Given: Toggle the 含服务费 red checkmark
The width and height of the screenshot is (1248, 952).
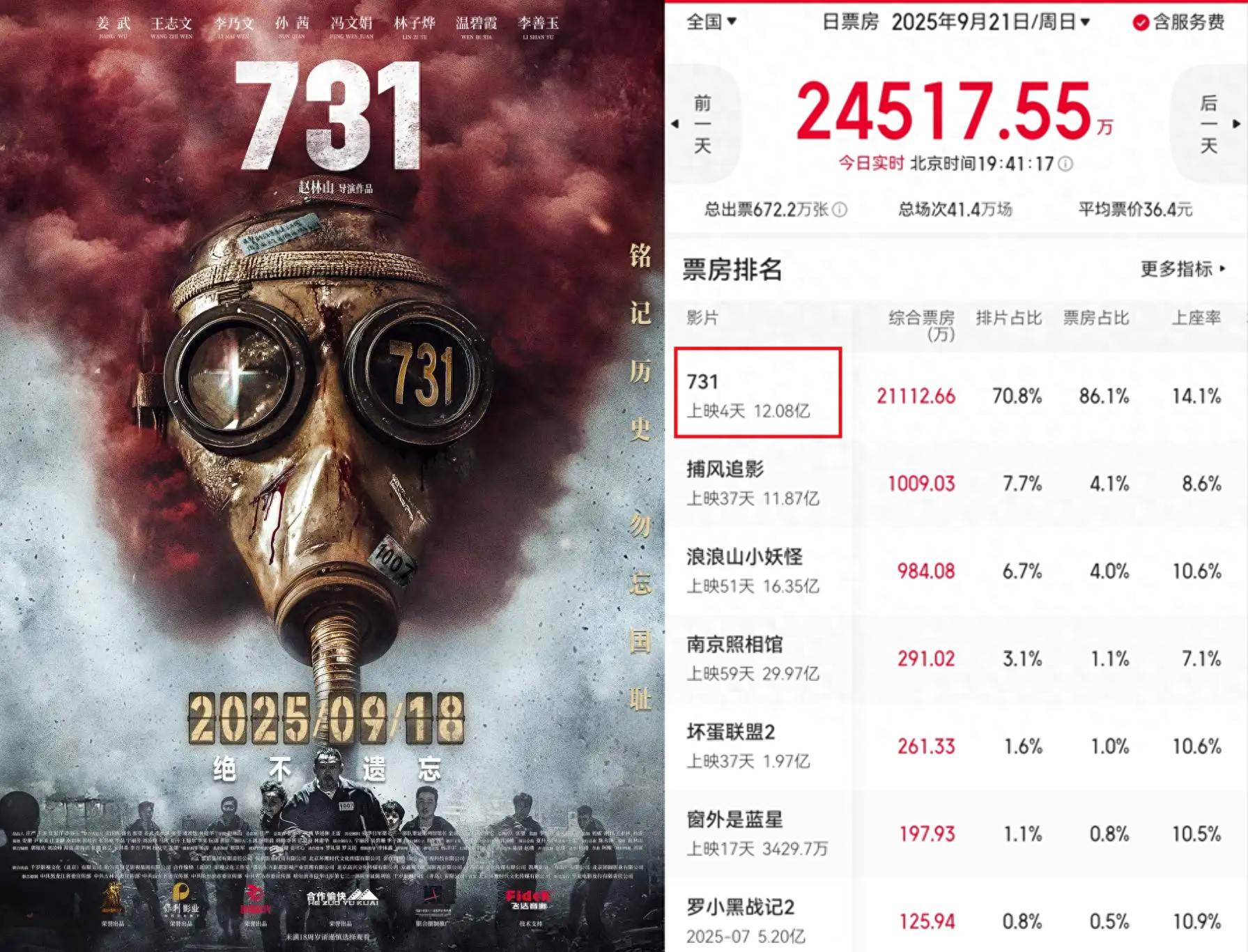Looking at the screenshot, I should (1141, 23).
